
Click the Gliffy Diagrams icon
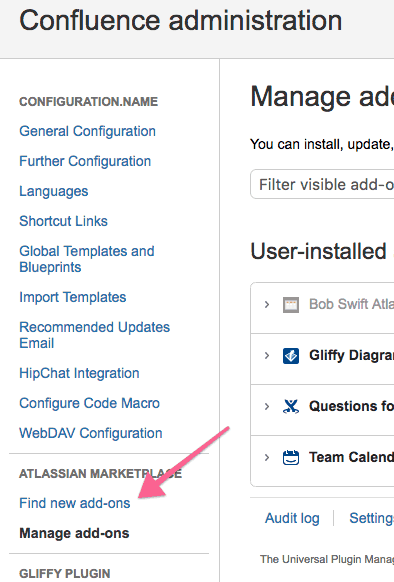click(291, 356)
